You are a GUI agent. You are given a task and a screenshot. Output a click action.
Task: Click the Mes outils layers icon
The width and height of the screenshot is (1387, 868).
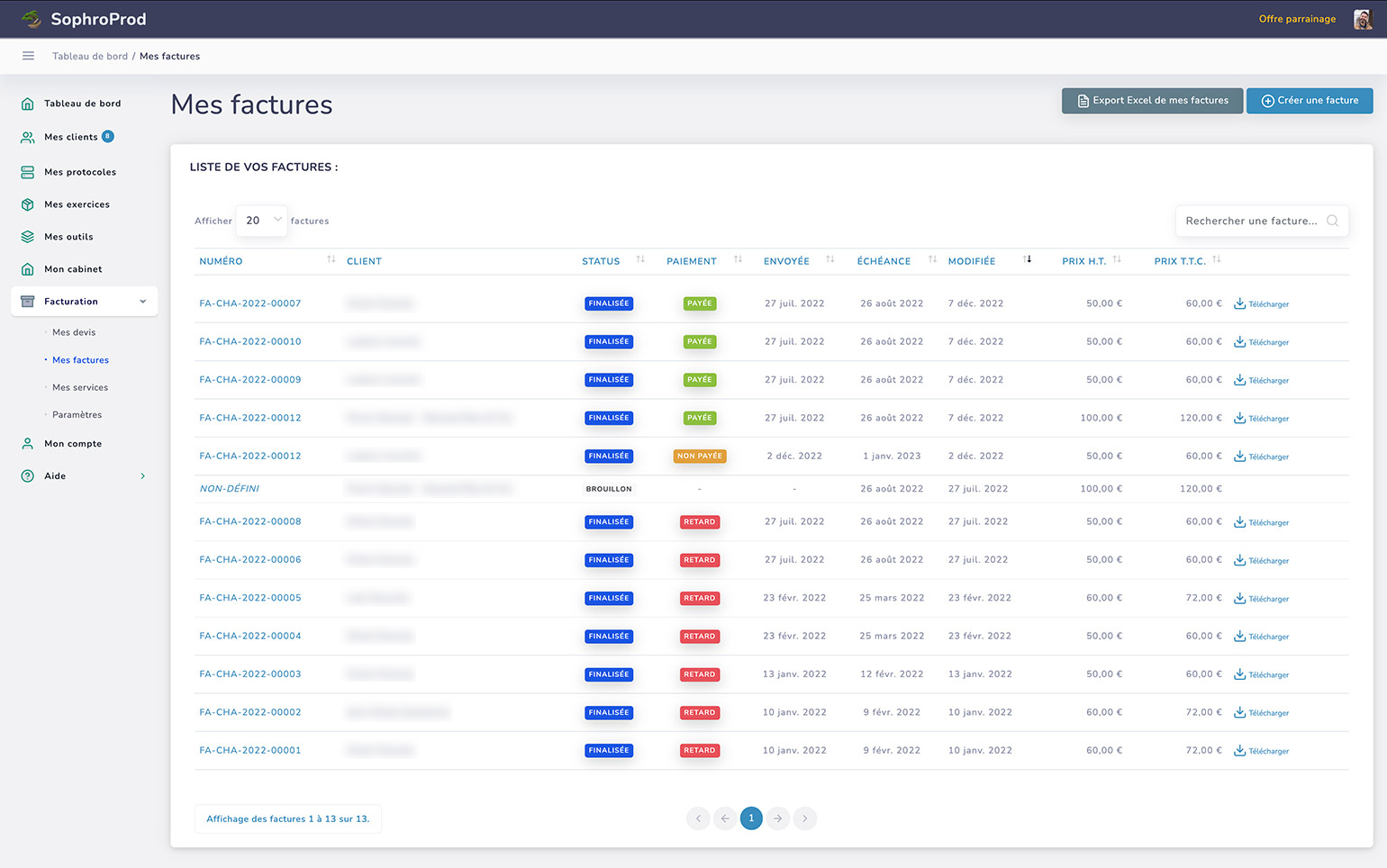click(x=28, y=237)
